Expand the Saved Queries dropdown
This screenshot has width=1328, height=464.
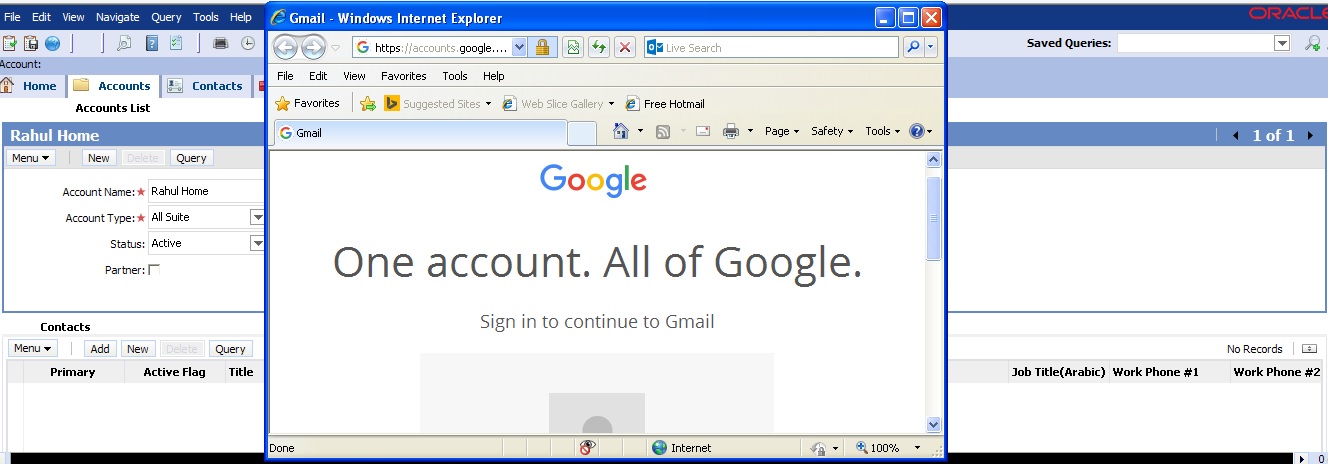click(x=1282, y=43)
